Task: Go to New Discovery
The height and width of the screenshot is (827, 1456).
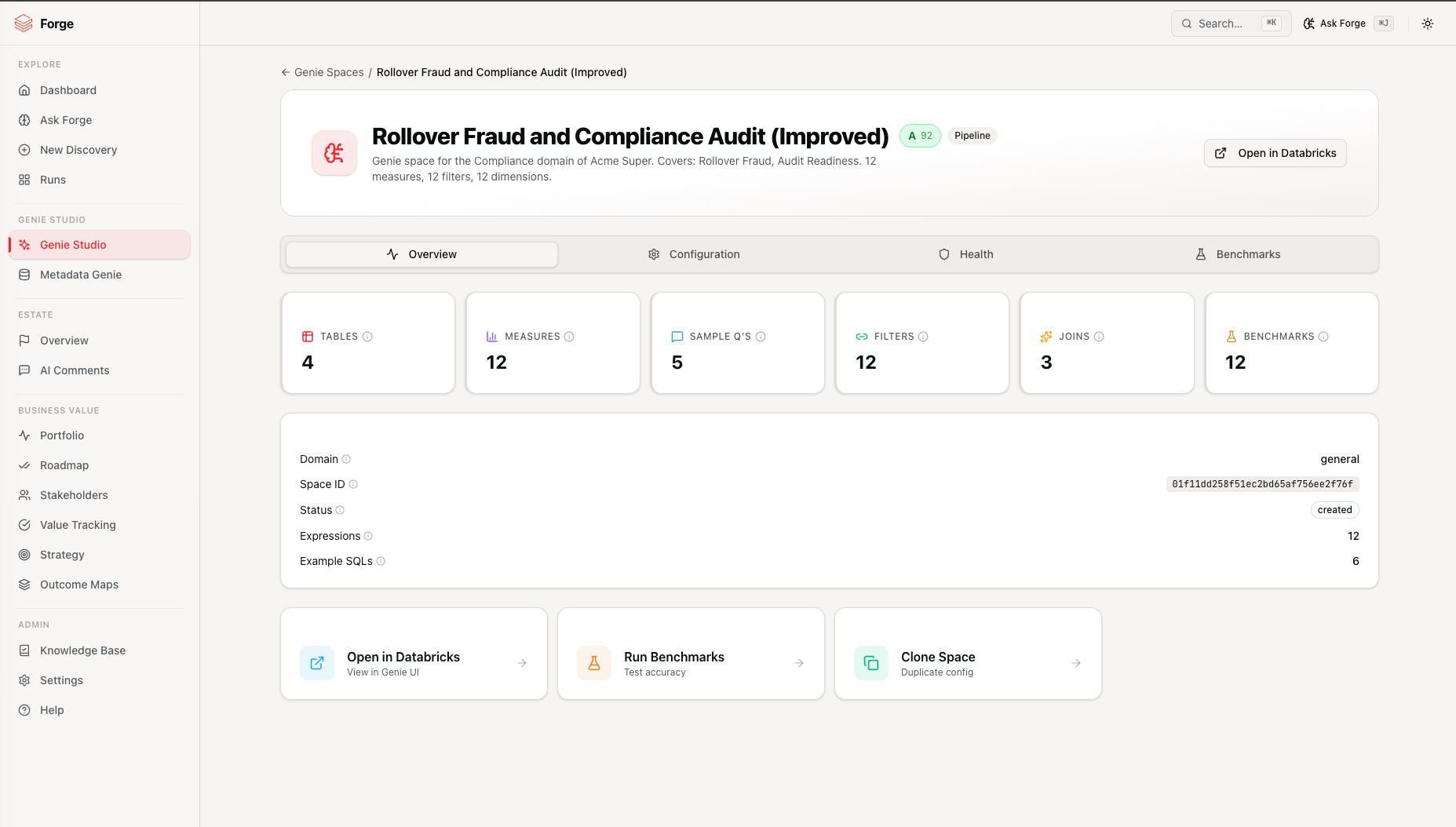Action: (100, 150)
